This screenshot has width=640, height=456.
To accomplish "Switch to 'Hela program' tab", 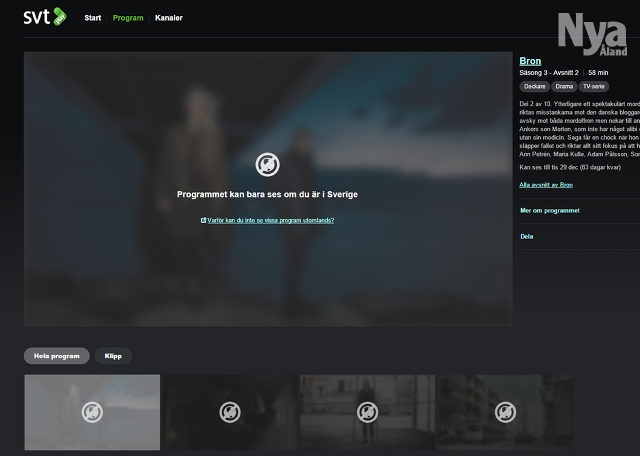I will (x=57, y=356).
